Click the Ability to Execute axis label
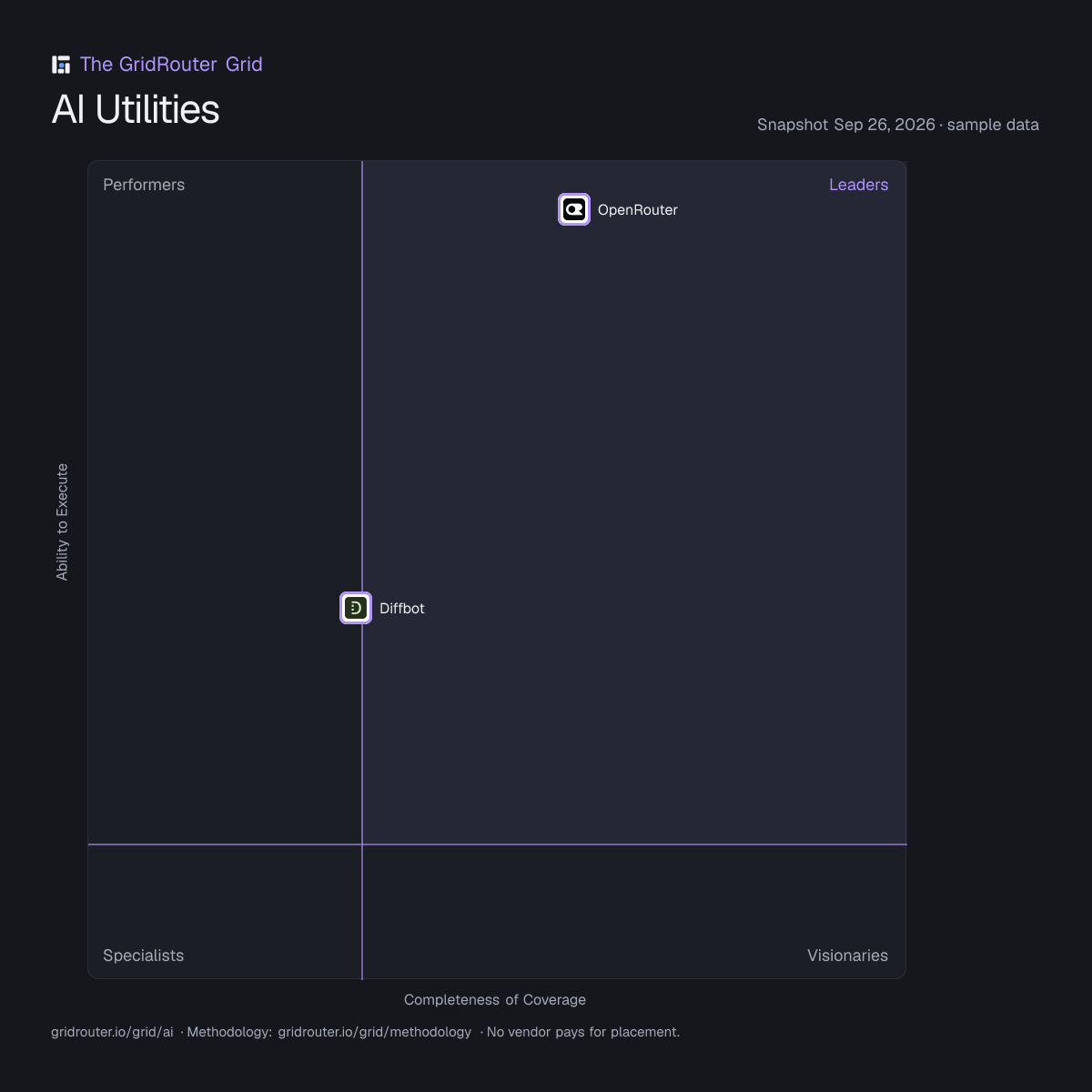 coord(62,521)
